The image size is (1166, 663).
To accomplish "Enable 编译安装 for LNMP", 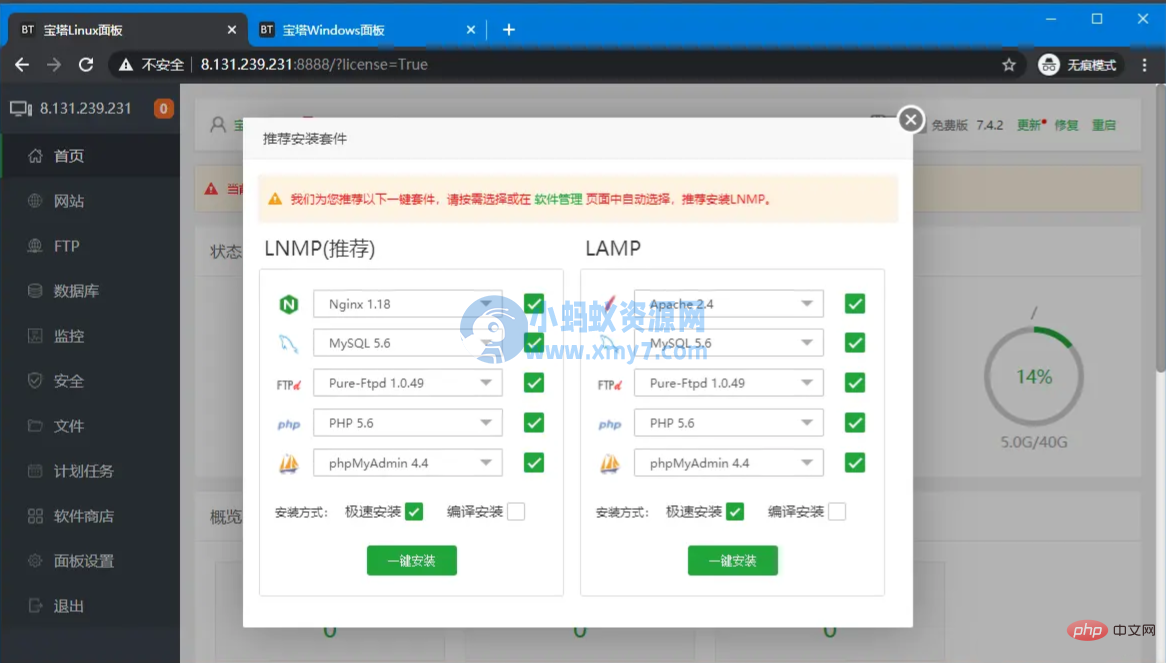I will point(516,511).
